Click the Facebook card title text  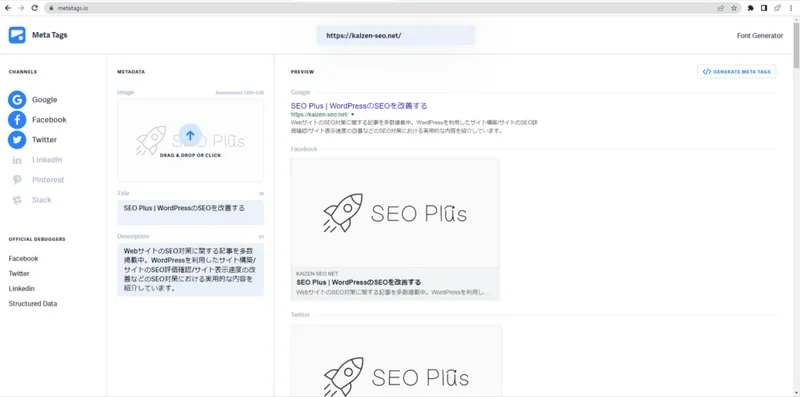(359, 282)
